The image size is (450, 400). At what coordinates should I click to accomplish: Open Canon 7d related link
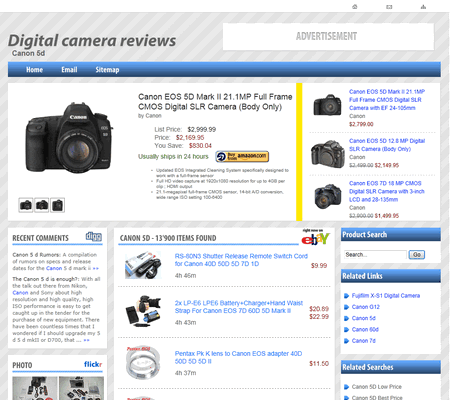click(x=364, y=341)
